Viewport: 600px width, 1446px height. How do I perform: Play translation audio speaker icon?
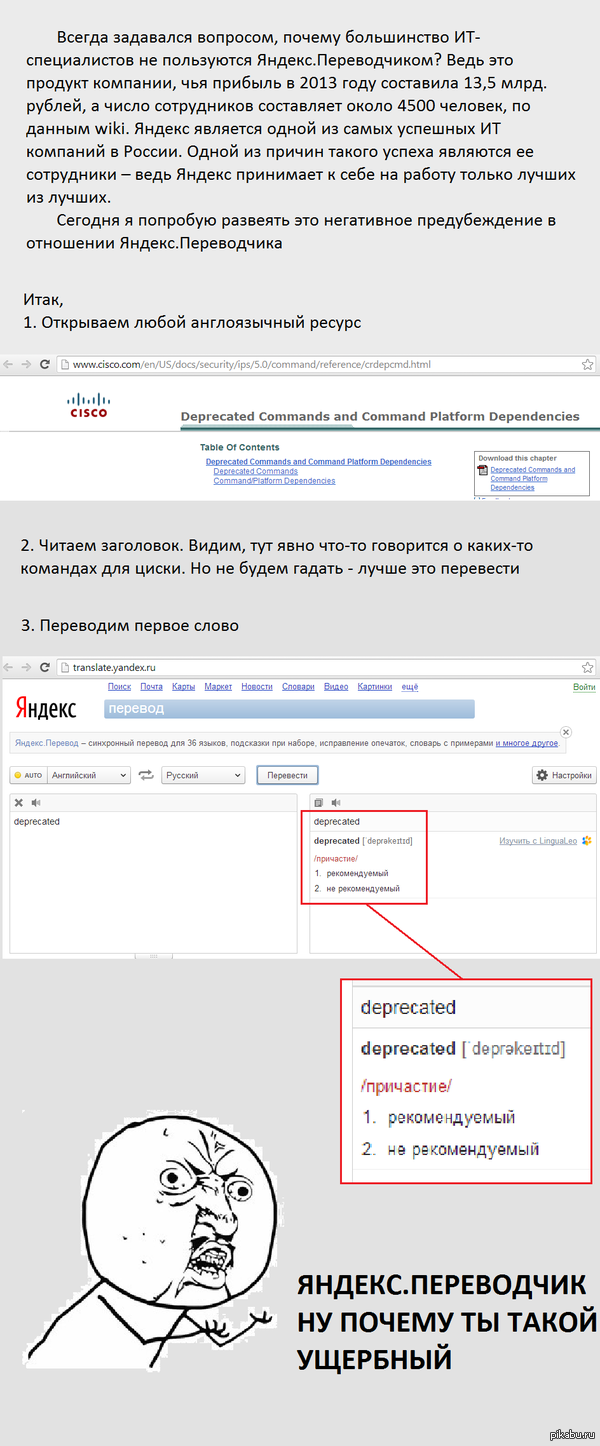click(x=337, y=802)
